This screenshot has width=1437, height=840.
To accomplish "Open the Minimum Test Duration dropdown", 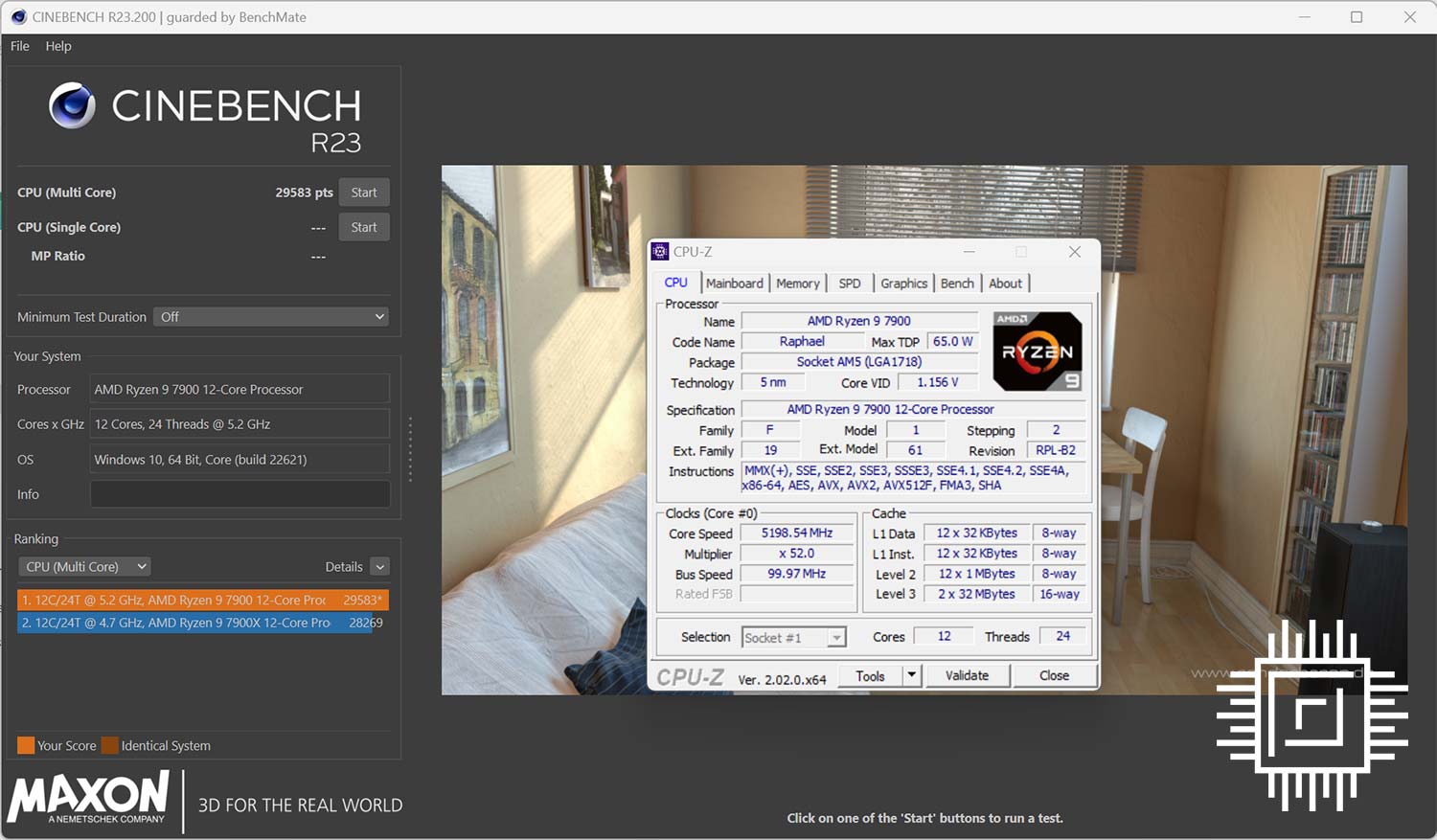I will (271, 317).
